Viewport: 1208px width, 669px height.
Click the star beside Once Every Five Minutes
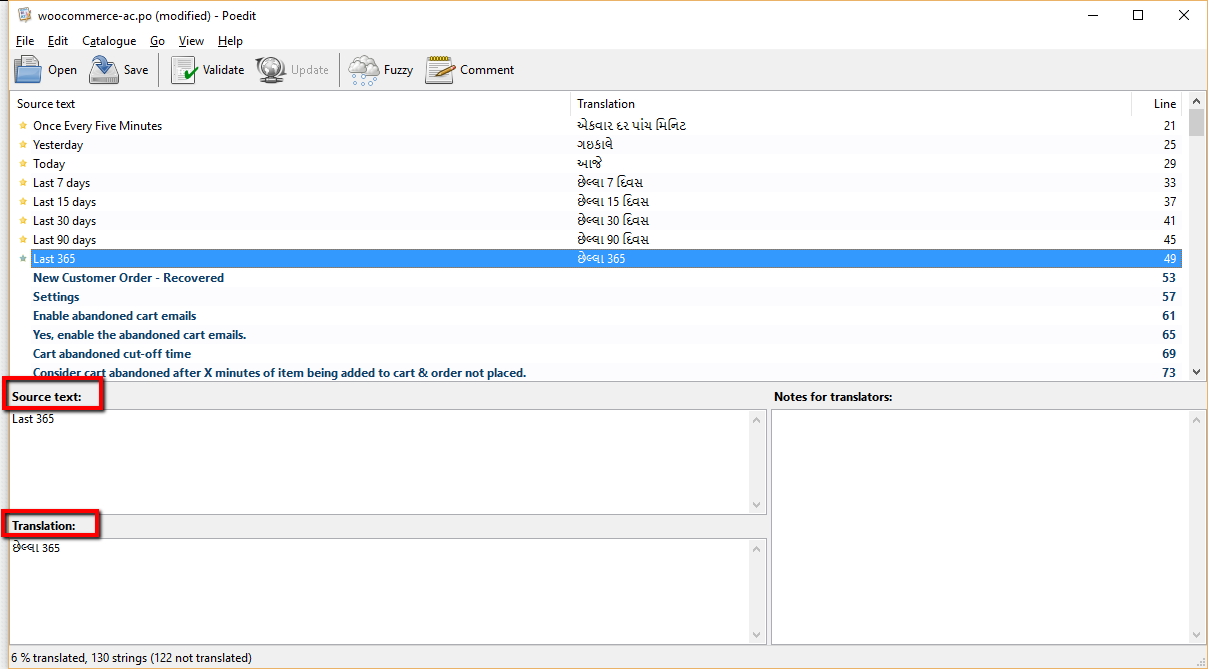23,126
